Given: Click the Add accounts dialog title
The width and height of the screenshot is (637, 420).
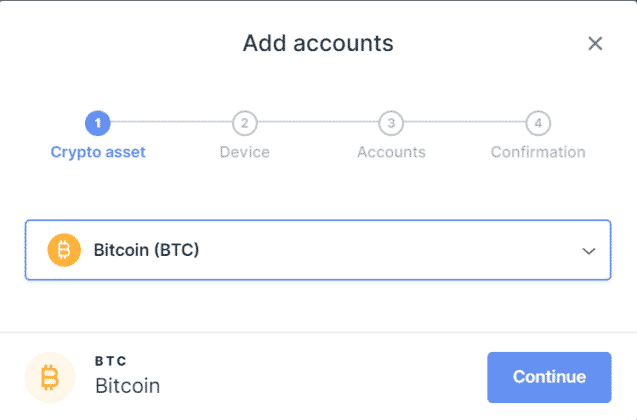Looking at the screenshot, I should [318, 43].
